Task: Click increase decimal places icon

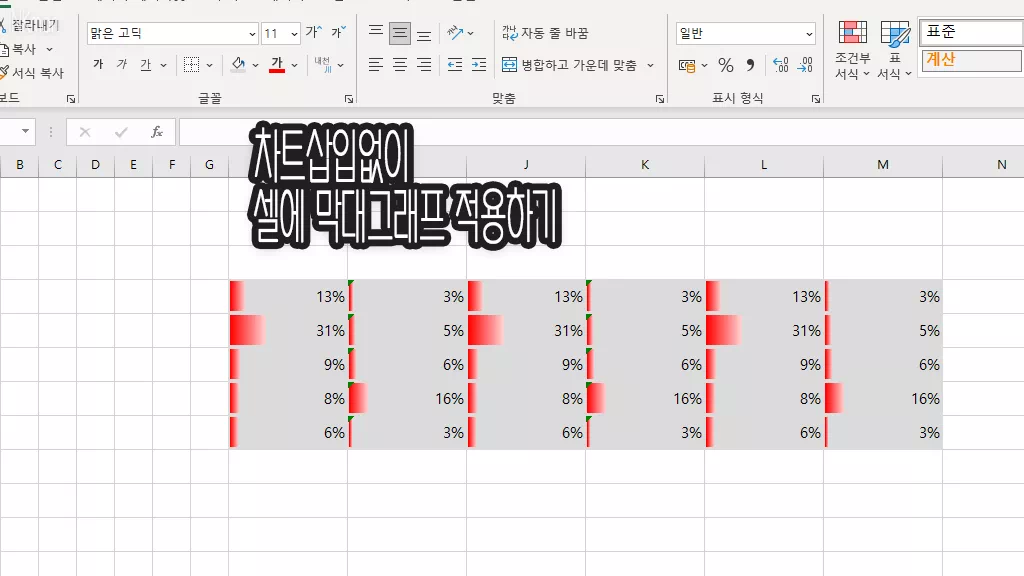Action: coord(780,65)
